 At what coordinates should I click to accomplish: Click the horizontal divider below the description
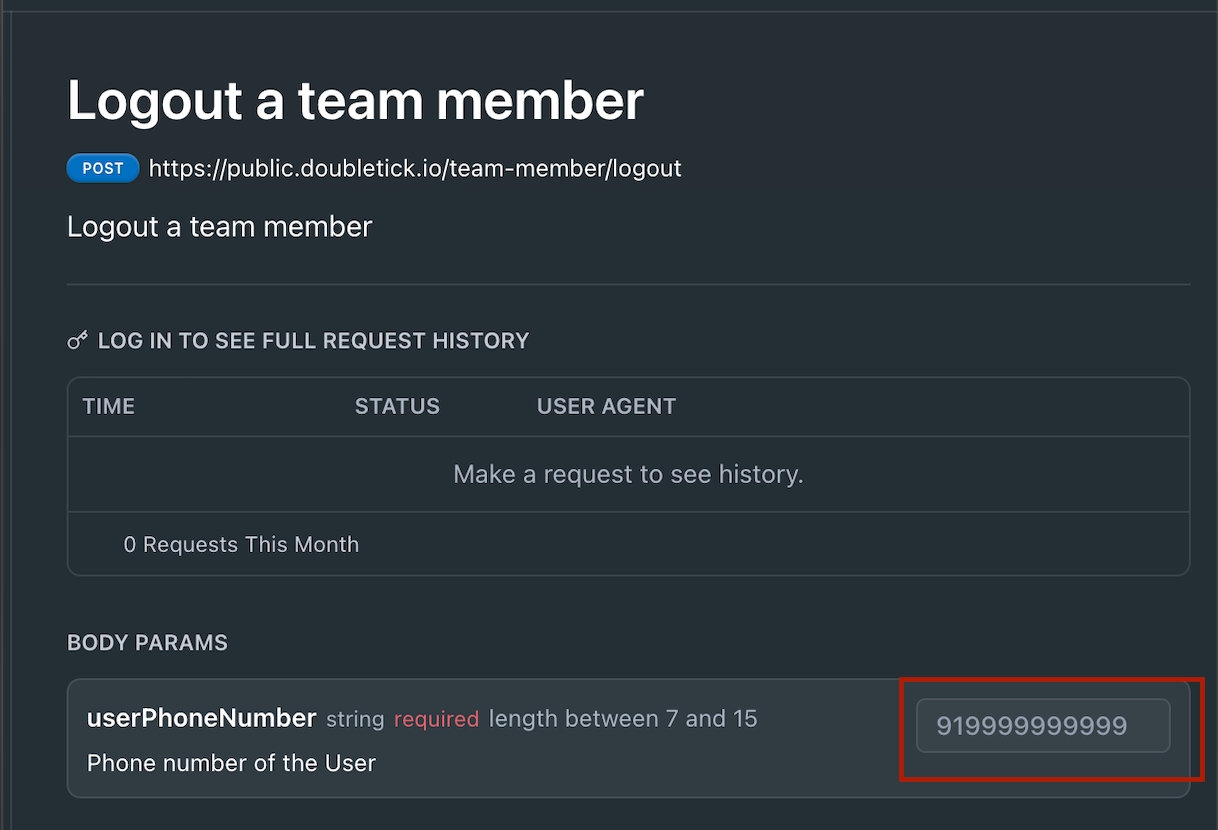pos(628,285)
